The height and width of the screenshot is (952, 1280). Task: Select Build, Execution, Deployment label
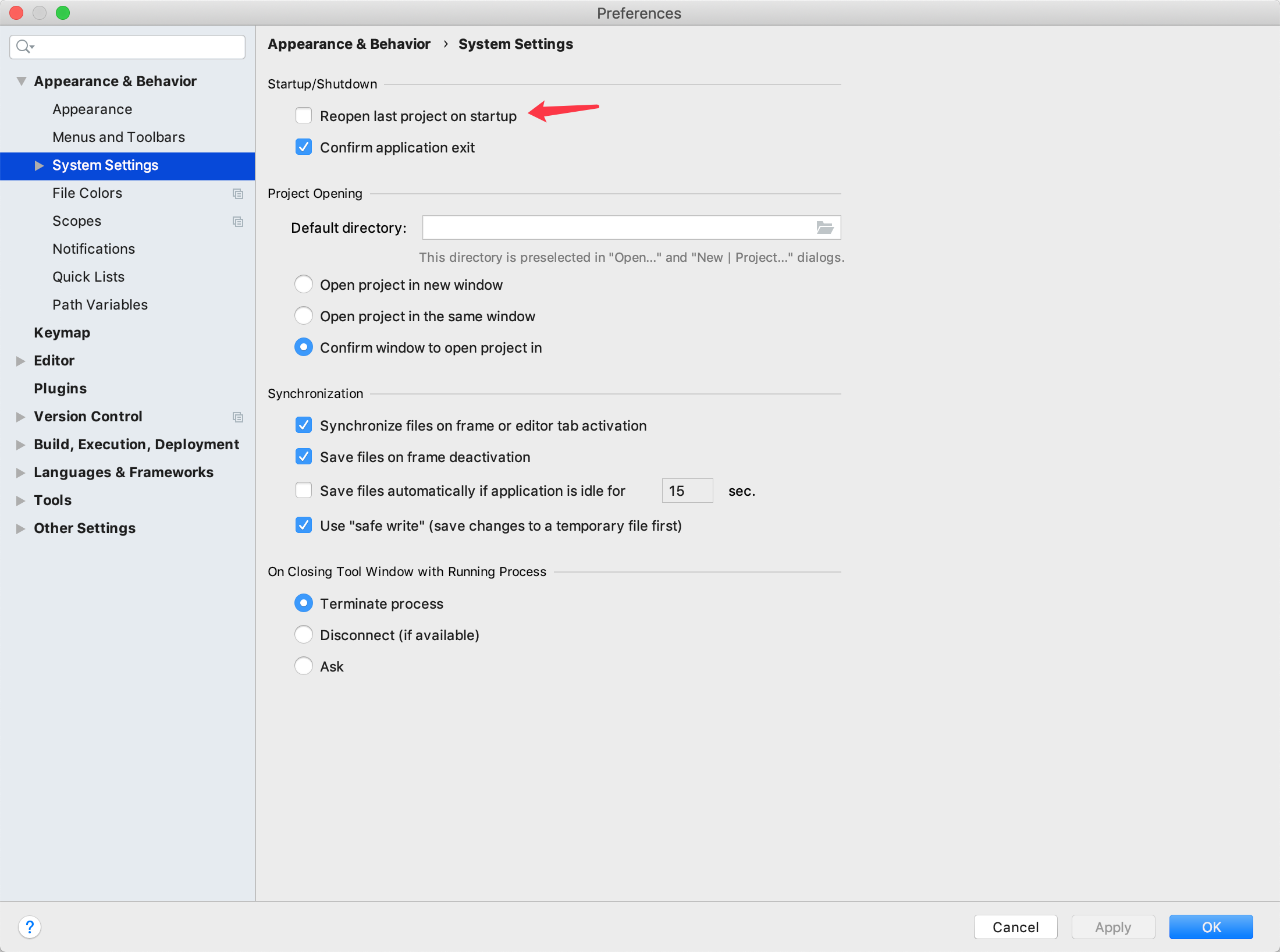point(137,445)
